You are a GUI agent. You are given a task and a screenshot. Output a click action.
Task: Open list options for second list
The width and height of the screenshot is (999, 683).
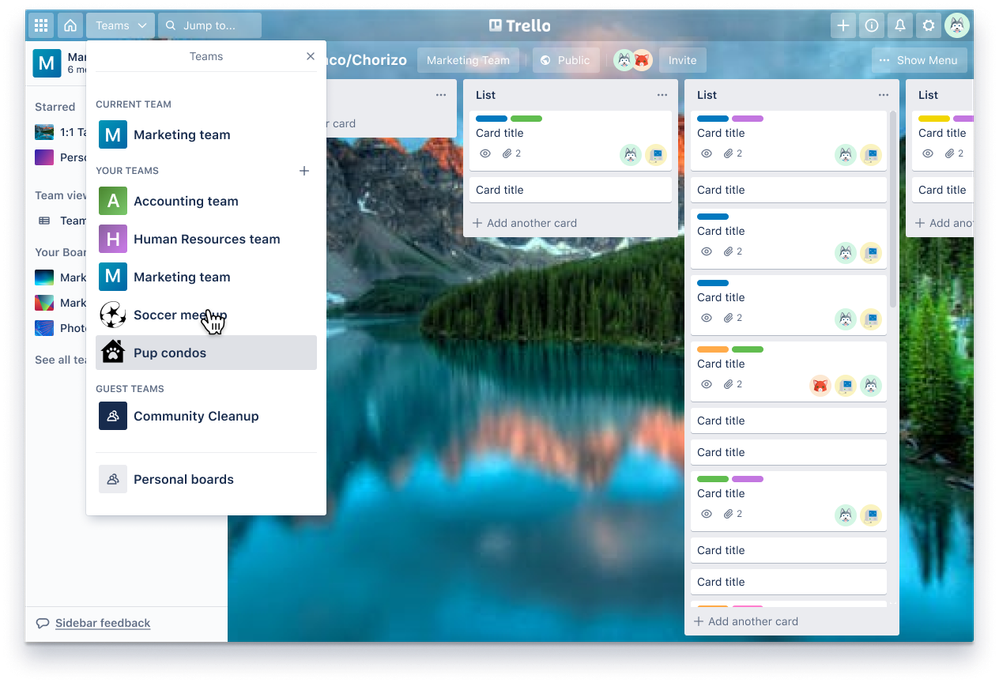pos(662,95)
